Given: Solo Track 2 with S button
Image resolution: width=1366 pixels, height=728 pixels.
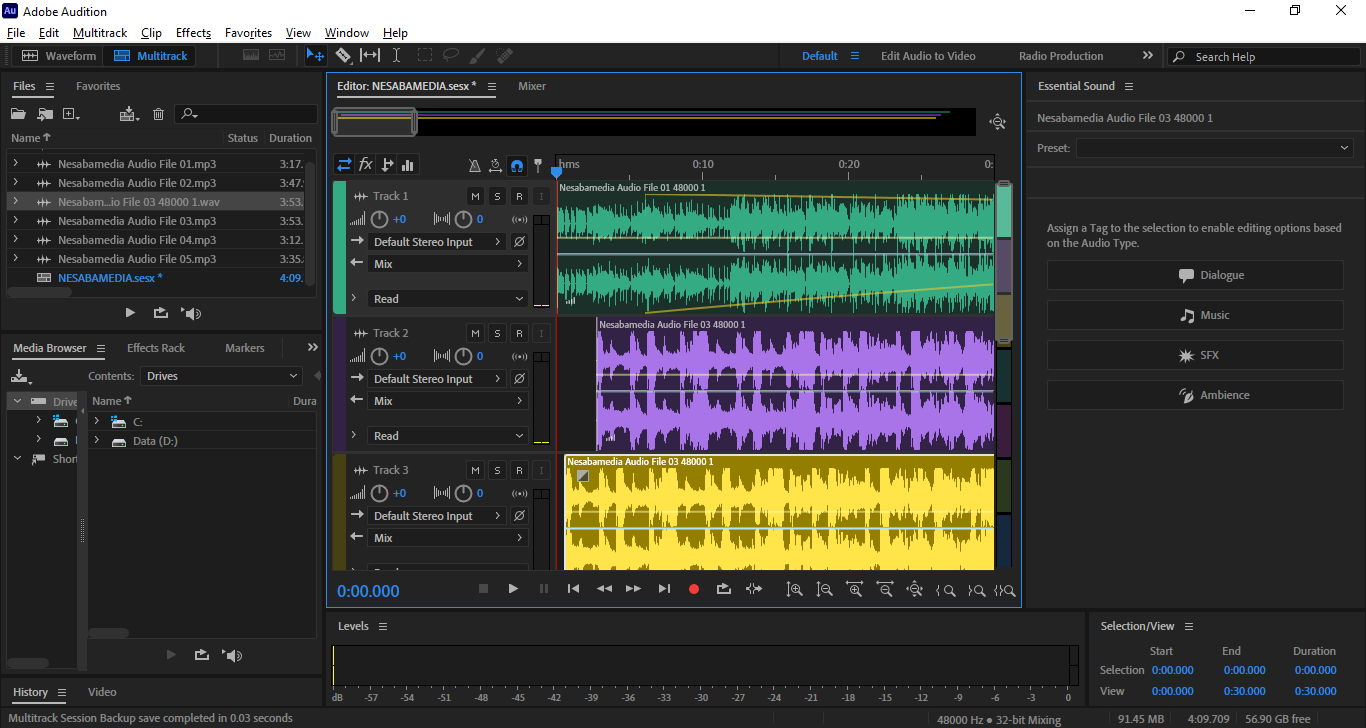Looking at the screenshot, I should click(497, 333).
